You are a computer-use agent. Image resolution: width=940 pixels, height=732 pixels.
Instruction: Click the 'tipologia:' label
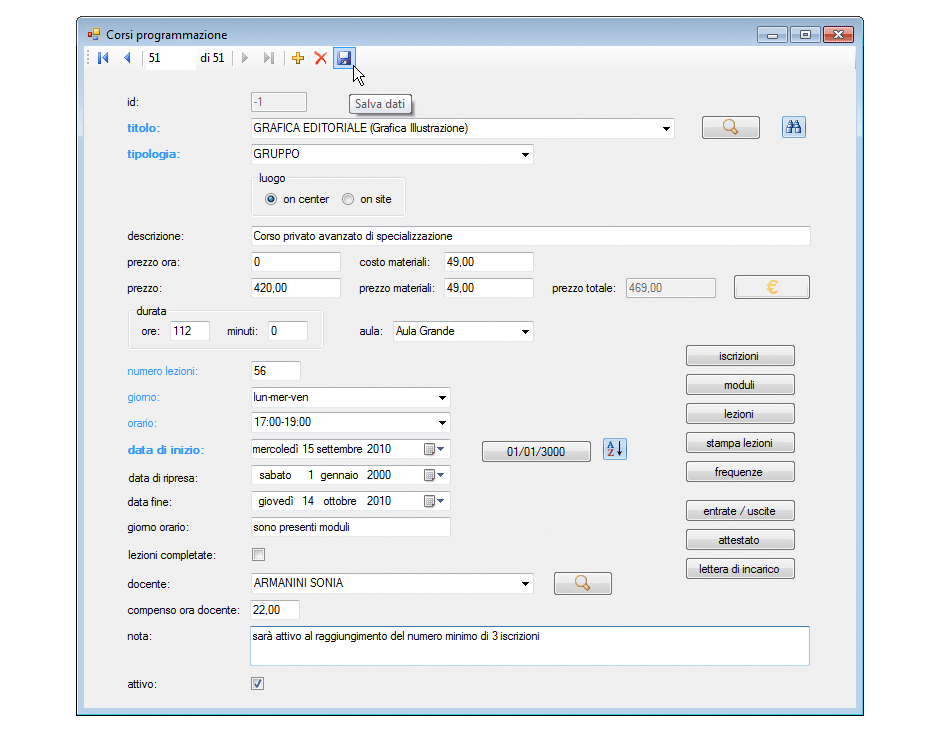[153, 154]
